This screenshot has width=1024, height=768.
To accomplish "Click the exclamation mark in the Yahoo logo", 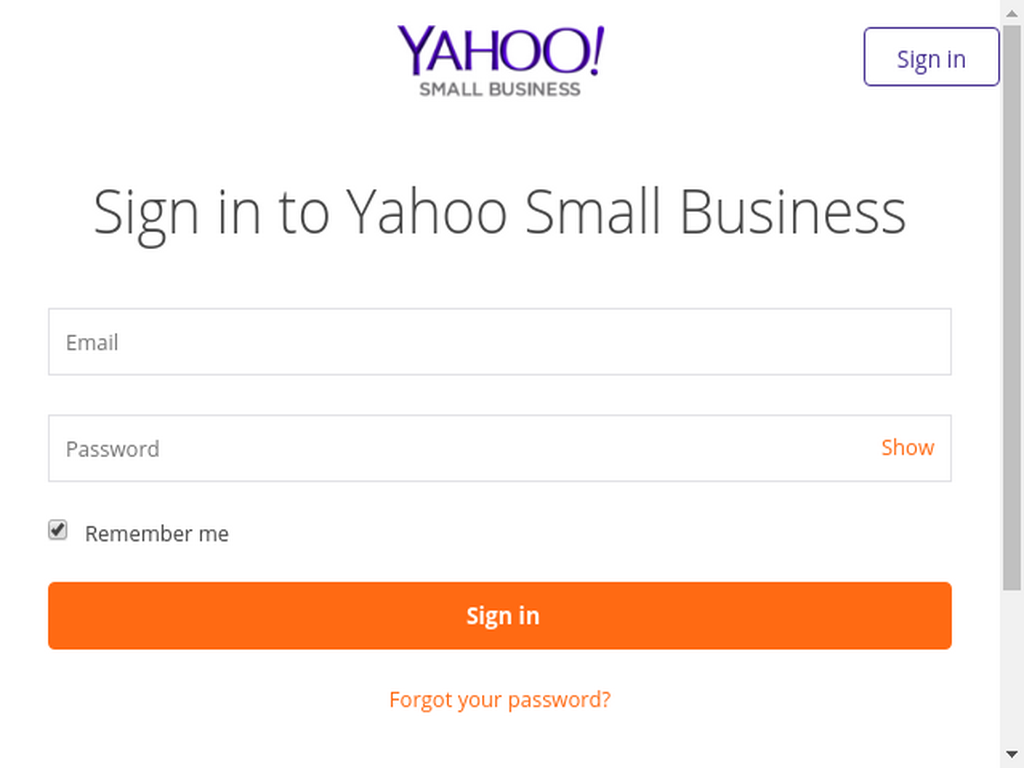I will click(596, 50).
